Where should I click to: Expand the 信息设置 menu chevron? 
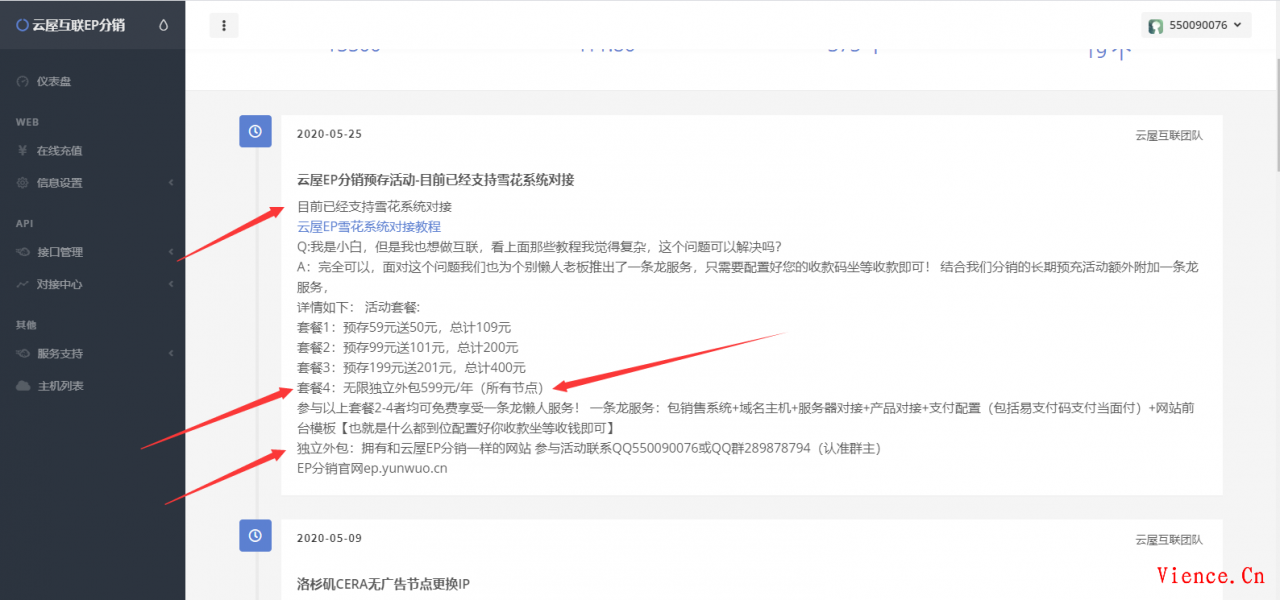tap(170, 183)
